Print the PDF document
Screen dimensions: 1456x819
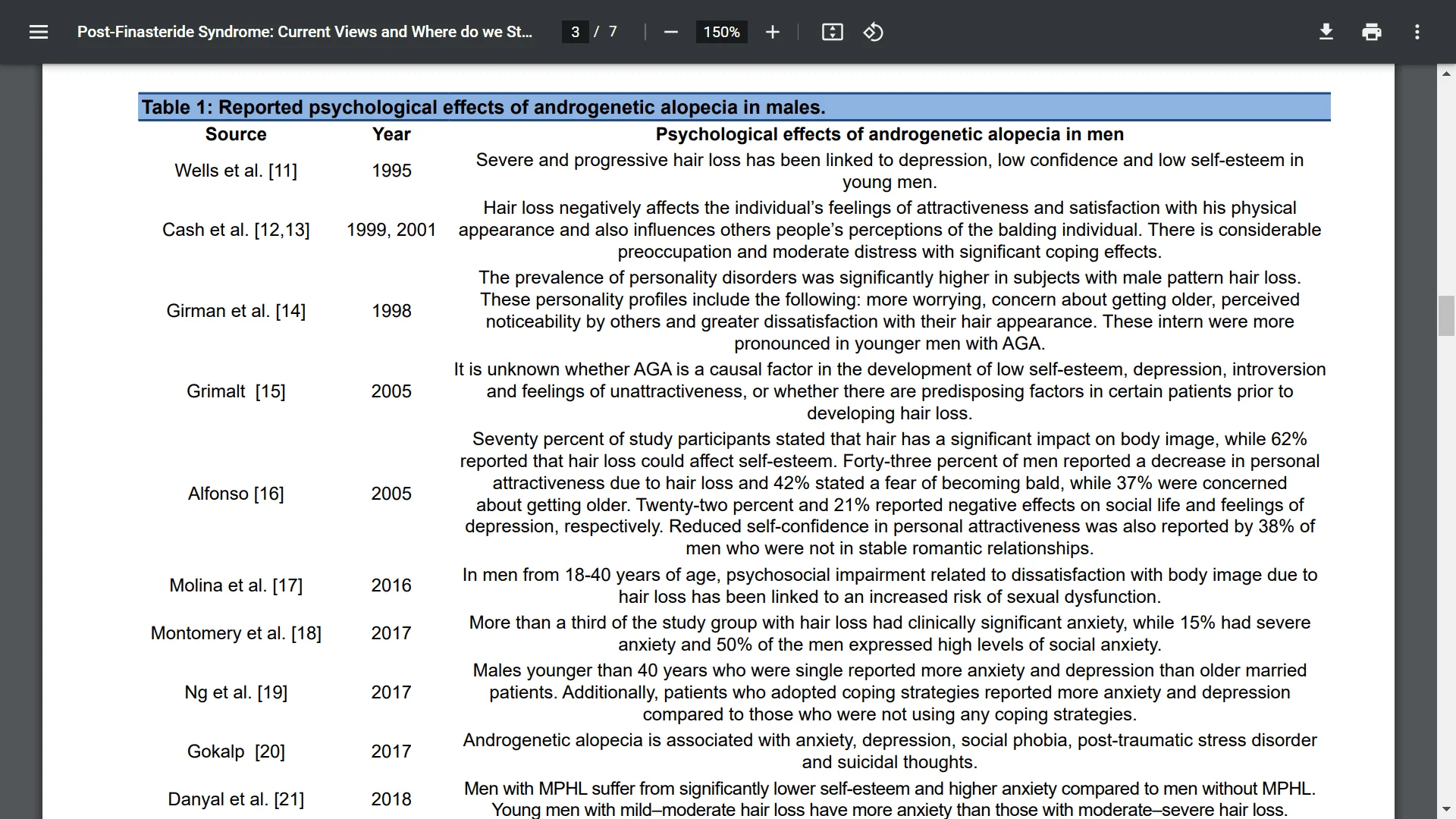pyautogui.click(x=1371, y=32)
